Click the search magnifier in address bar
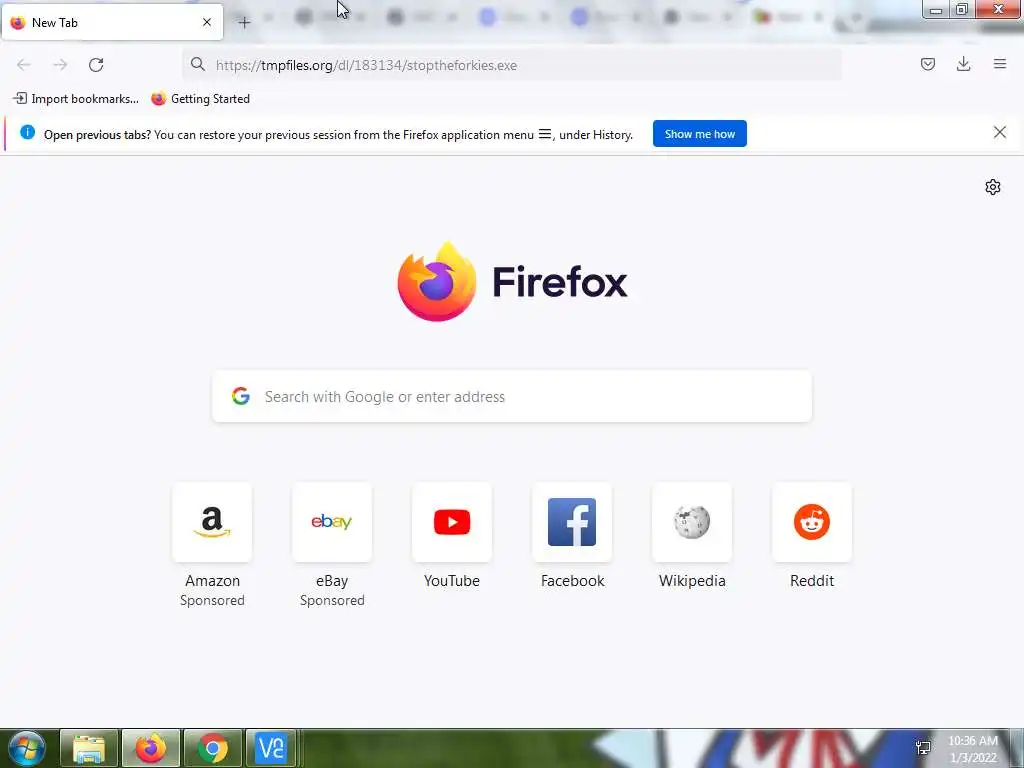 click(x=198, y=64)
